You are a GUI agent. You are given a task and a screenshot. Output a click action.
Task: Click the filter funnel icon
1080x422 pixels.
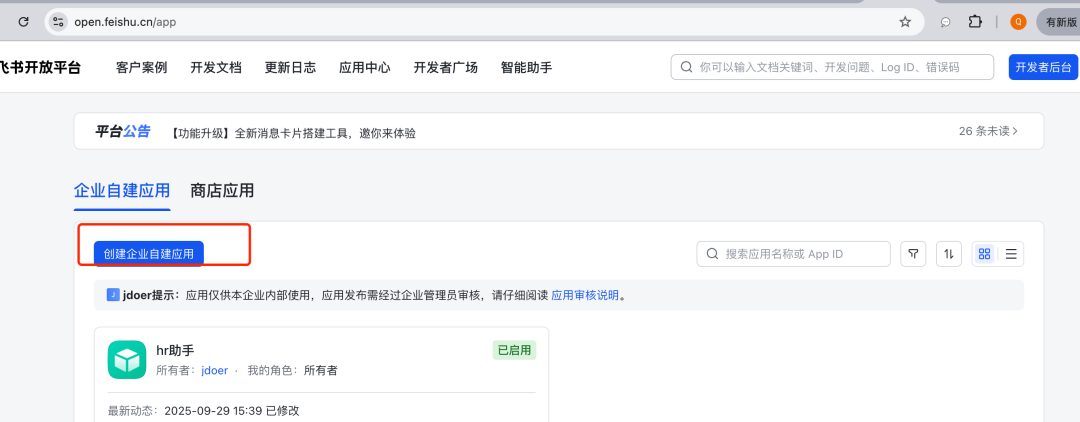pyautogui.click(x=913, y=254)
